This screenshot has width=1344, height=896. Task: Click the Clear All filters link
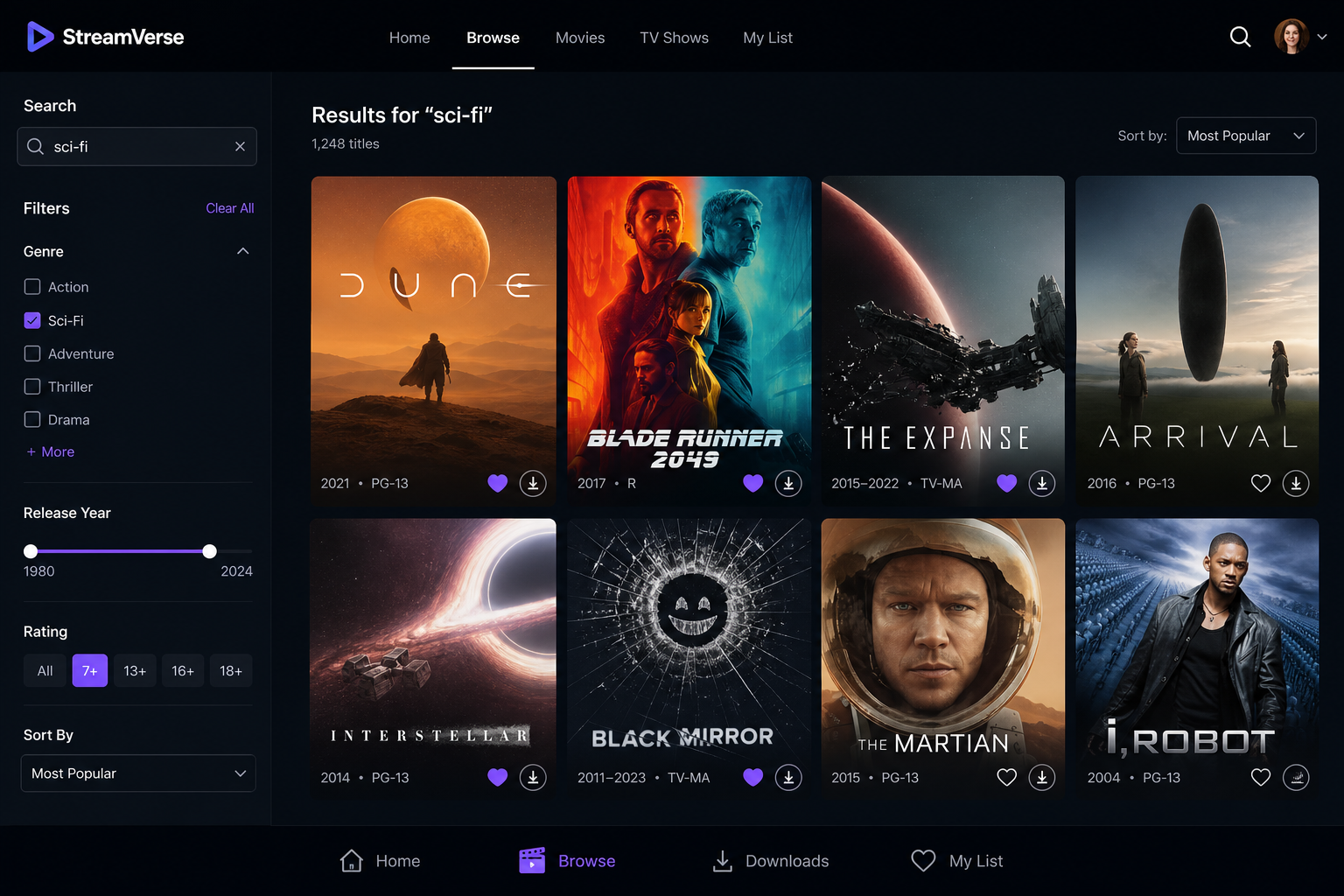click(230, 208)
